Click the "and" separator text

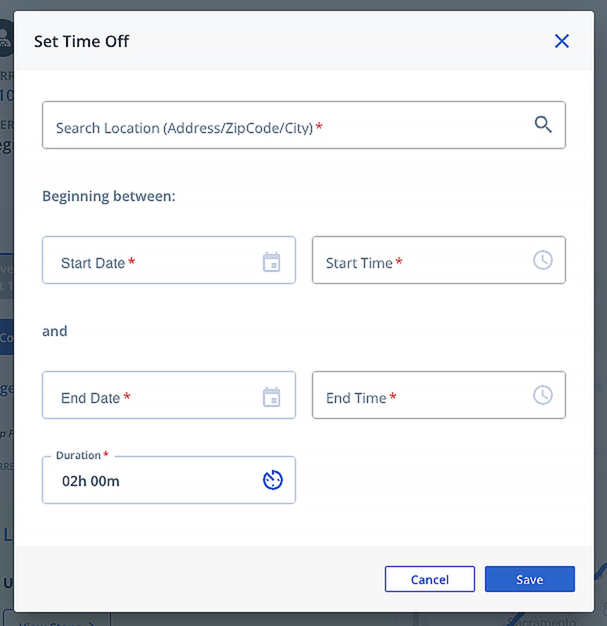(x=55, y=331)
